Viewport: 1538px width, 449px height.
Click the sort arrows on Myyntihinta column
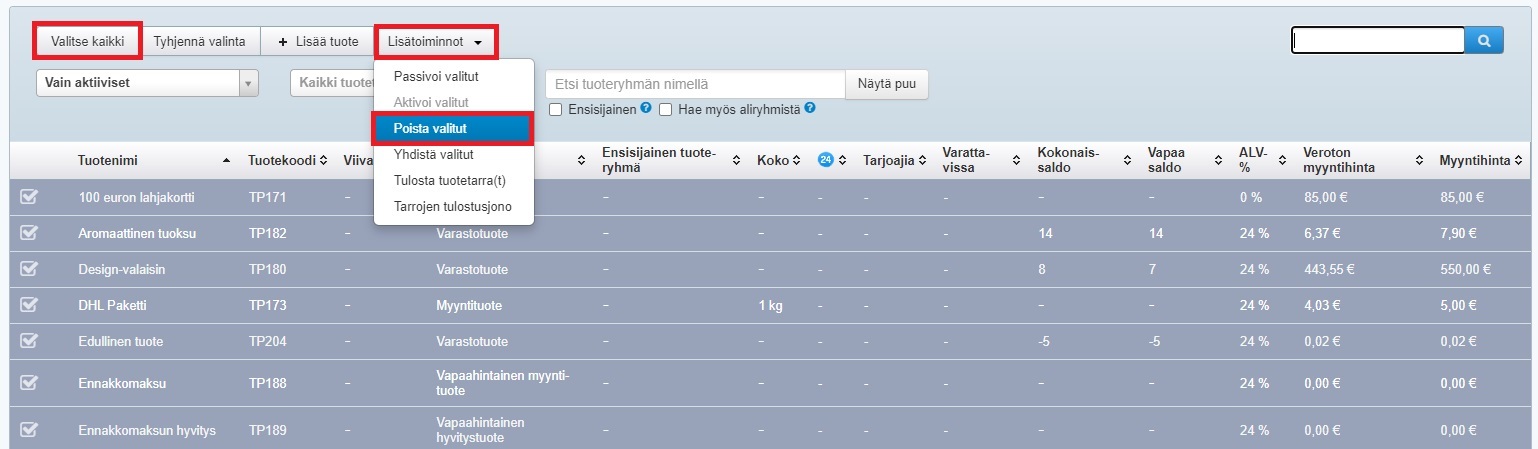(x=1519, y=160)
